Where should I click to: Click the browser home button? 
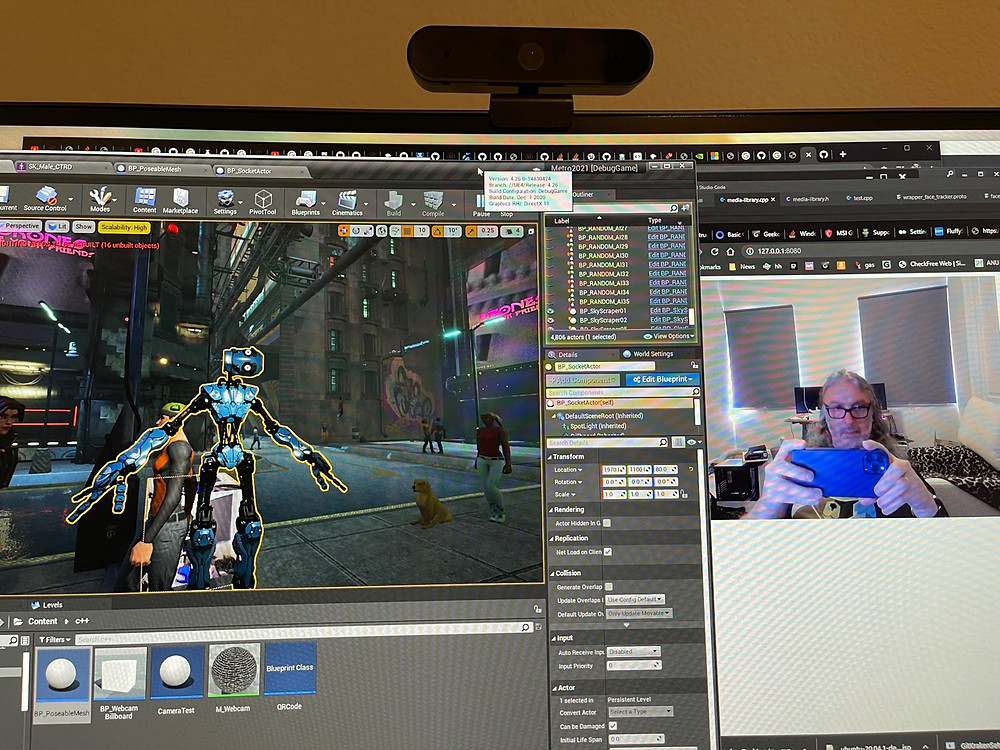coord(731,251)
